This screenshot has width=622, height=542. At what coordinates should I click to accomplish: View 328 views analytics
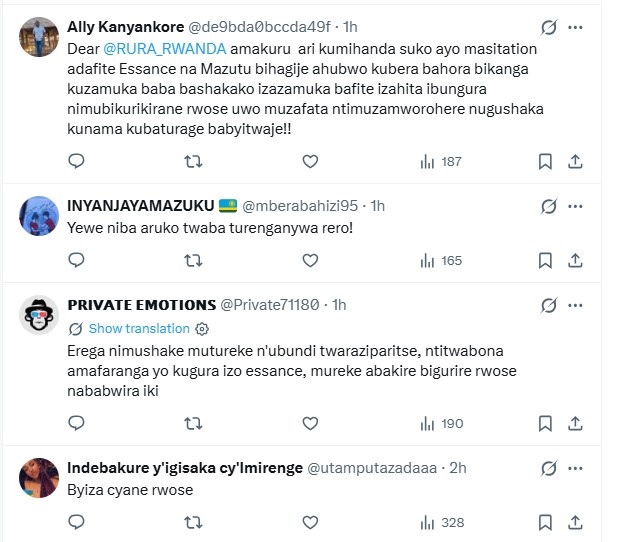click(441, 522)
